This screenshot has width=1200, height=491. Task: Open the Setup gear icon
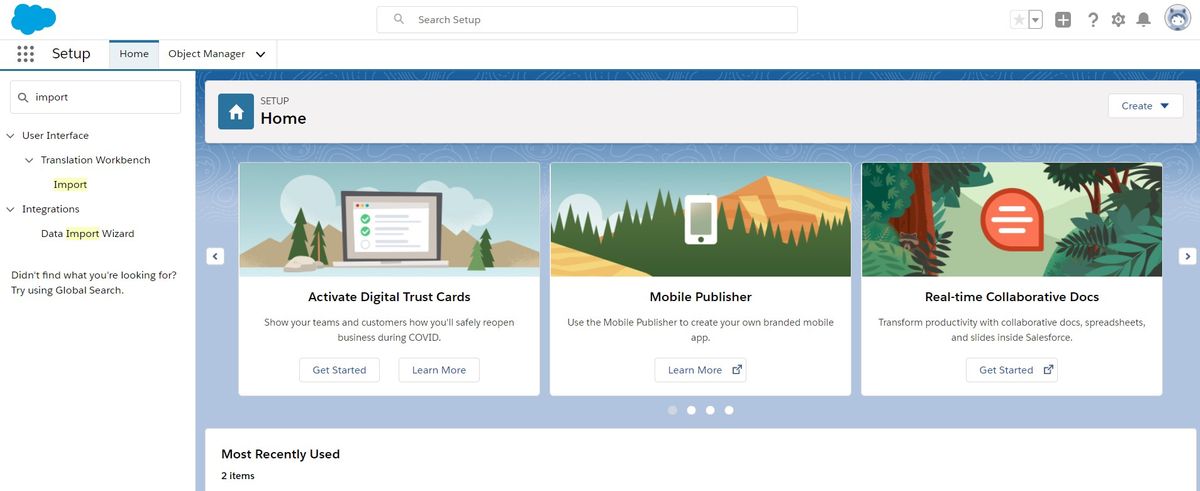pos(1118,20)
